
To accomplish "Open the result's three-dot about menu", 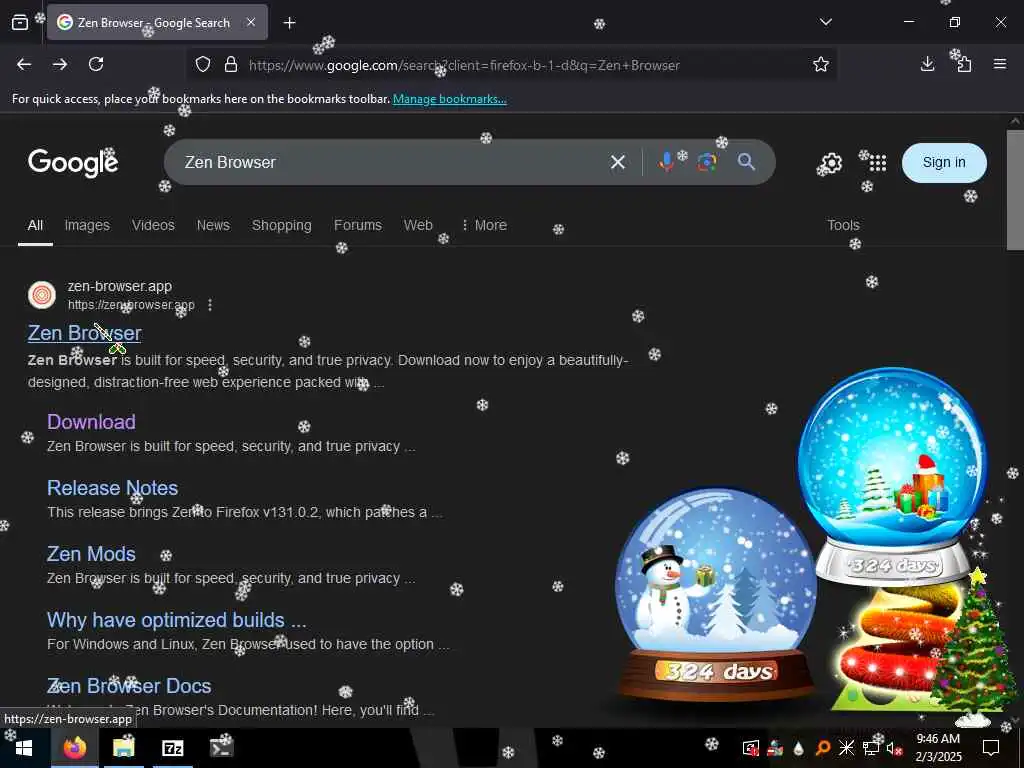I will [210, 305].
